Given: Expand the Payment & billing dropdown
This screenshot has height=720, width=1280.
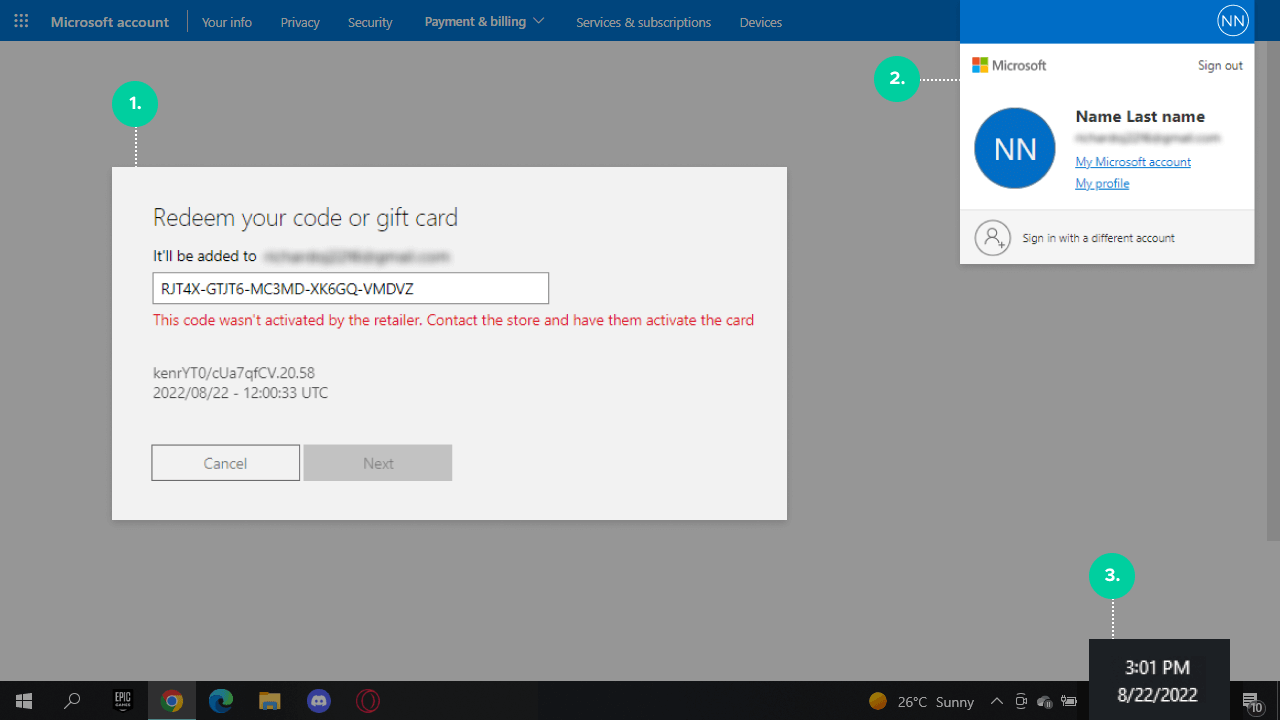Looking at the screenshot, I should [484, 21].
